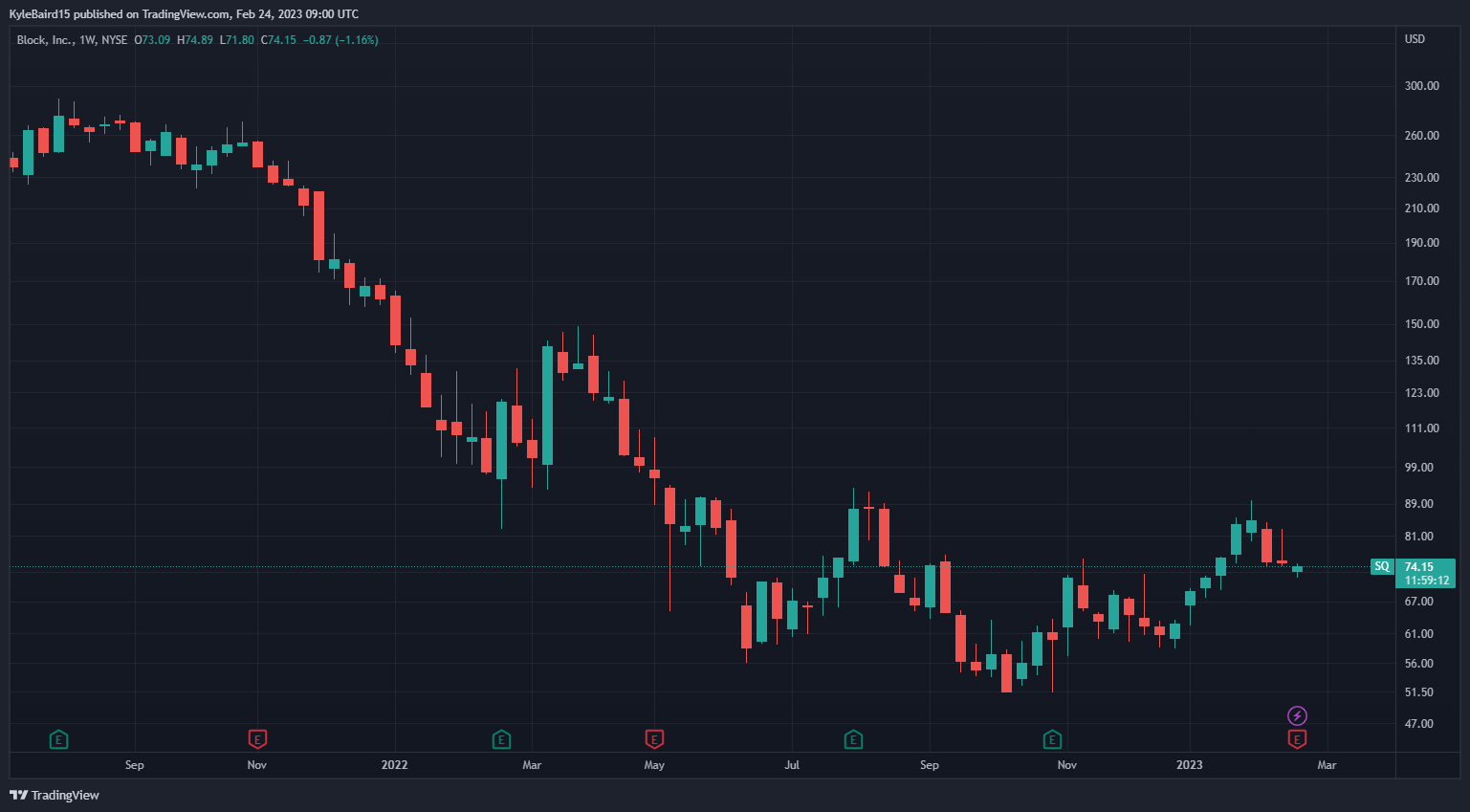Open the USD currency selector on the price axis
This screenshot has height=812, width=1470.
(1415, 39)
